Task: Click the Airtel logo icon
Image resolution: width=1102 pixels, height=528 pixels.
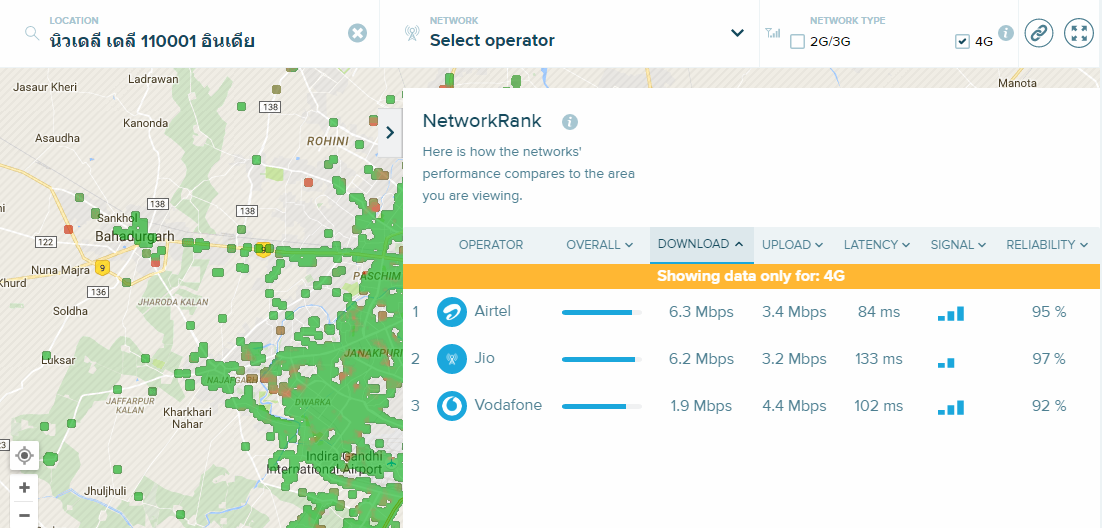Action: click(452, 311)
